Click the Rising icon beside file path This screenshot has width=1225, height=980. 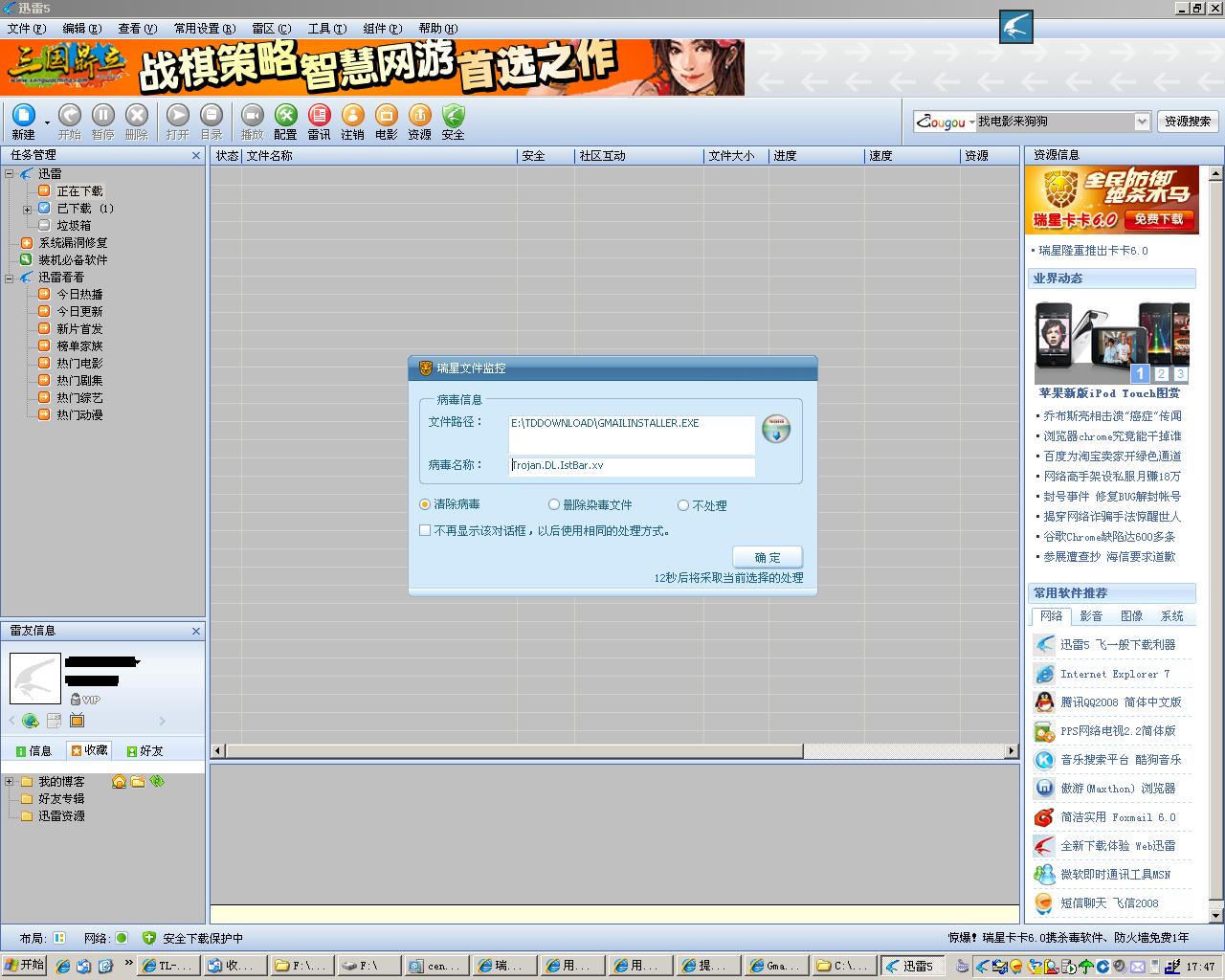(775, 430)
